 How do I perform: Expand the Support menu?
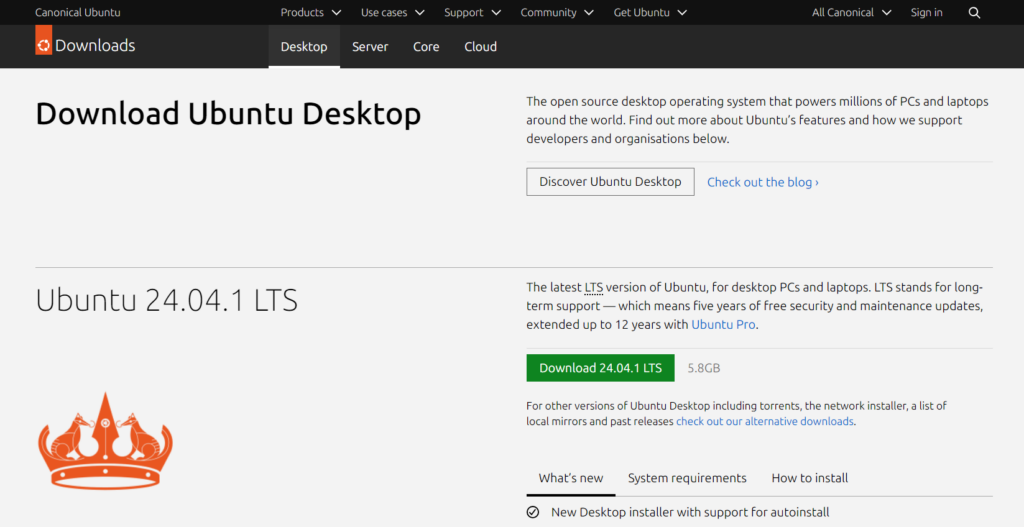coord(473,12)
